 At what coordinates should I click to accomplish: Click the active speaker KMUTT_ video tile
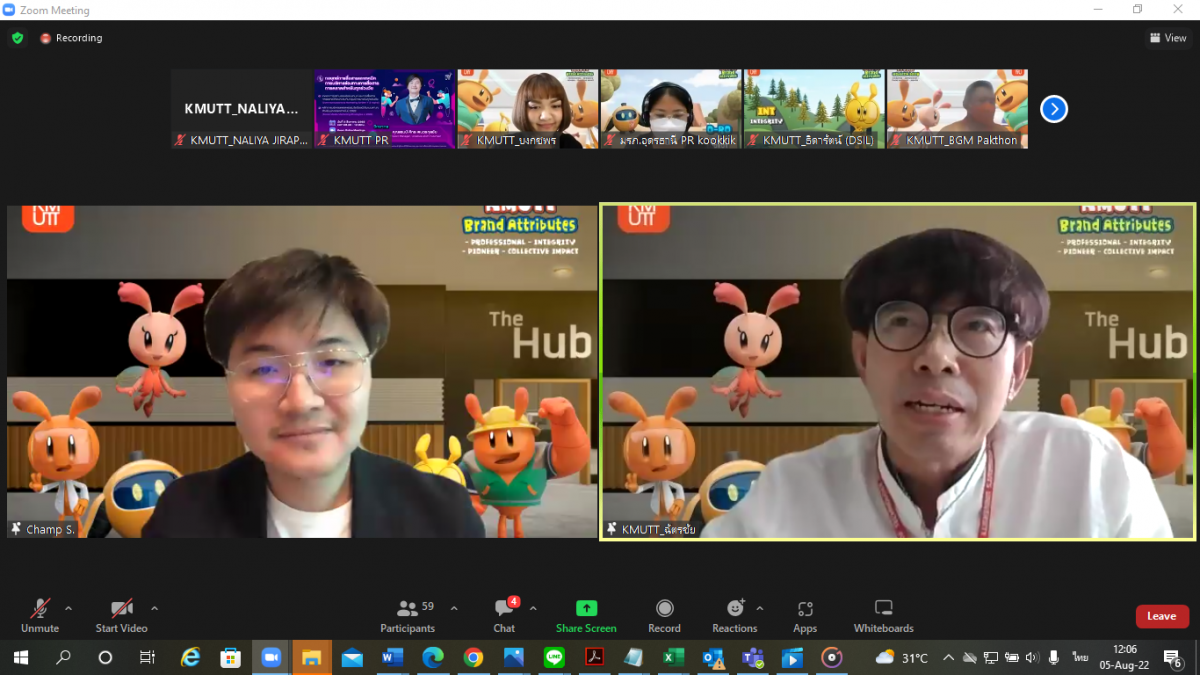click(x=898, y=372)
